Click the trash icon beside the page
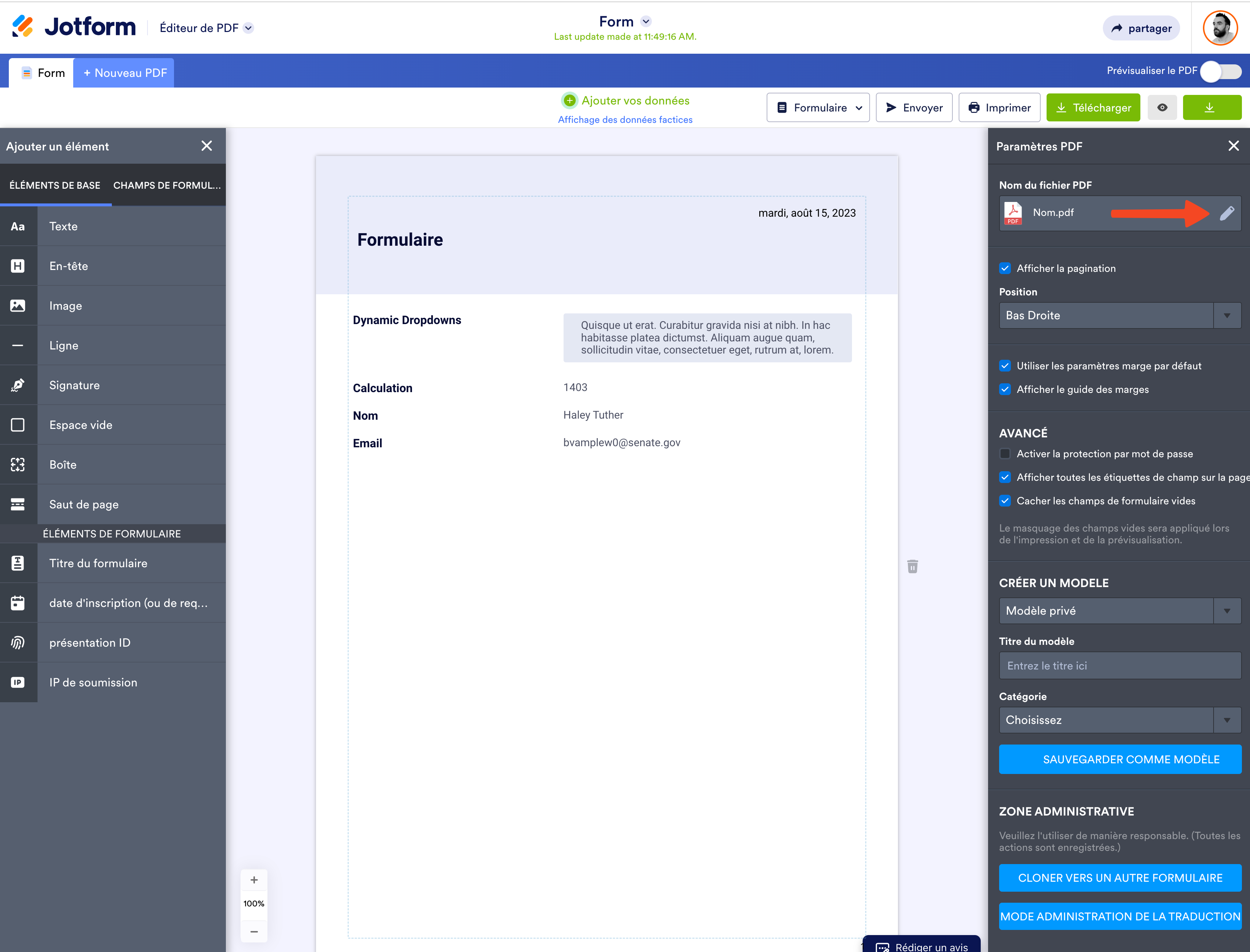 pyautogui.click(x=912, y=566)
